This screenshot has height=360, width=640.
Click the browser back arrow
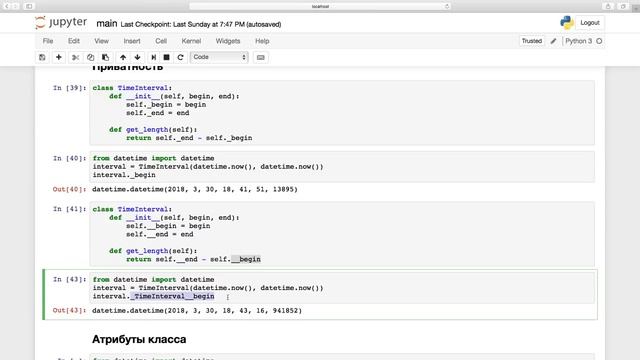(7, 6)
